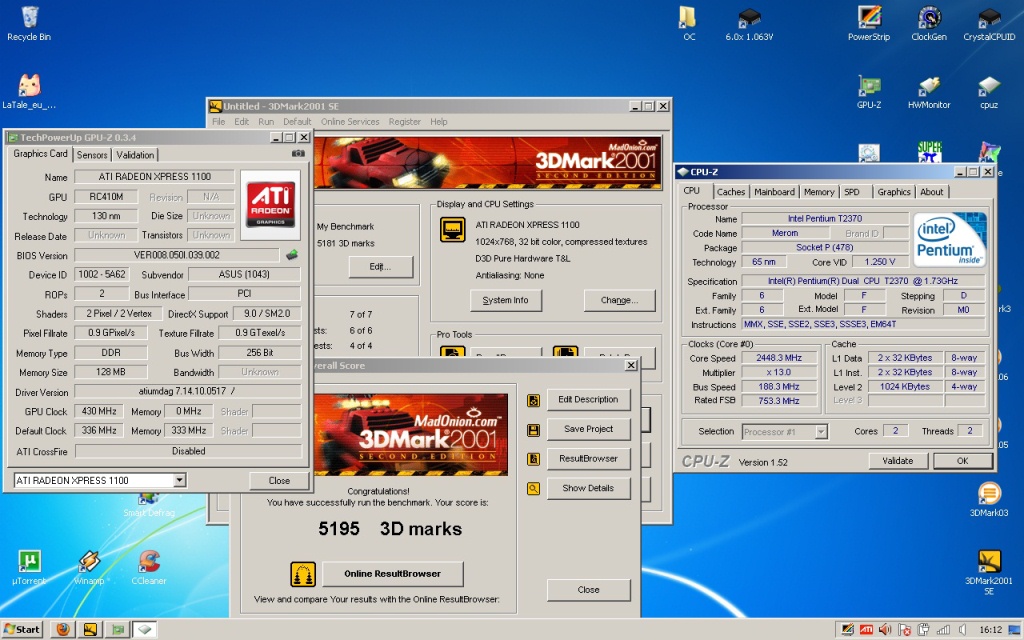Click the GPU-Z screenshot camera icon

pos(298,153)
